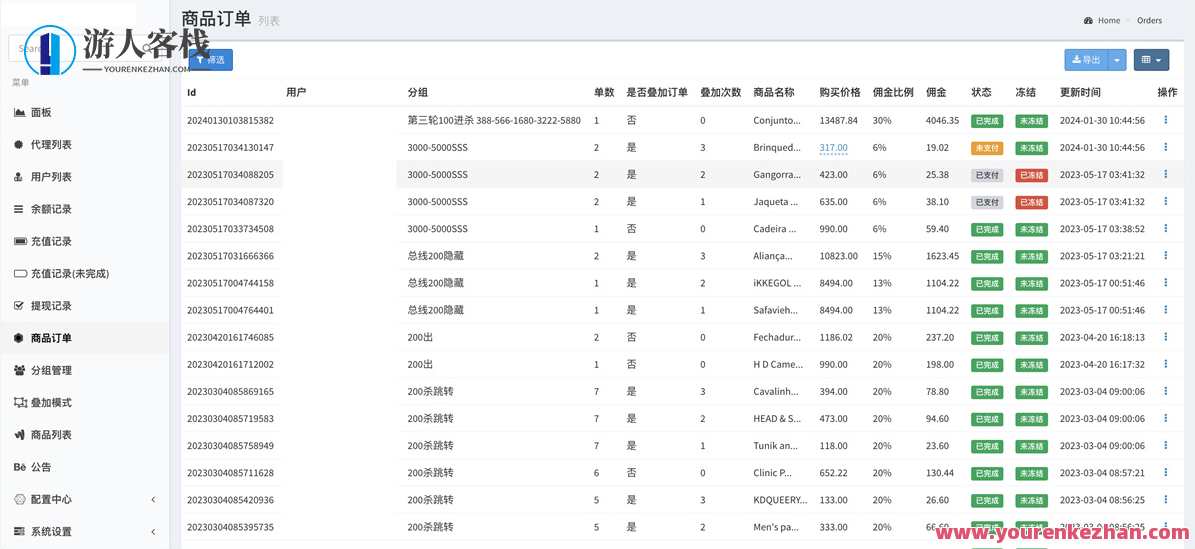Open the 面板 dashboard chart icon

pyautogui.click(x=20, y=113)
